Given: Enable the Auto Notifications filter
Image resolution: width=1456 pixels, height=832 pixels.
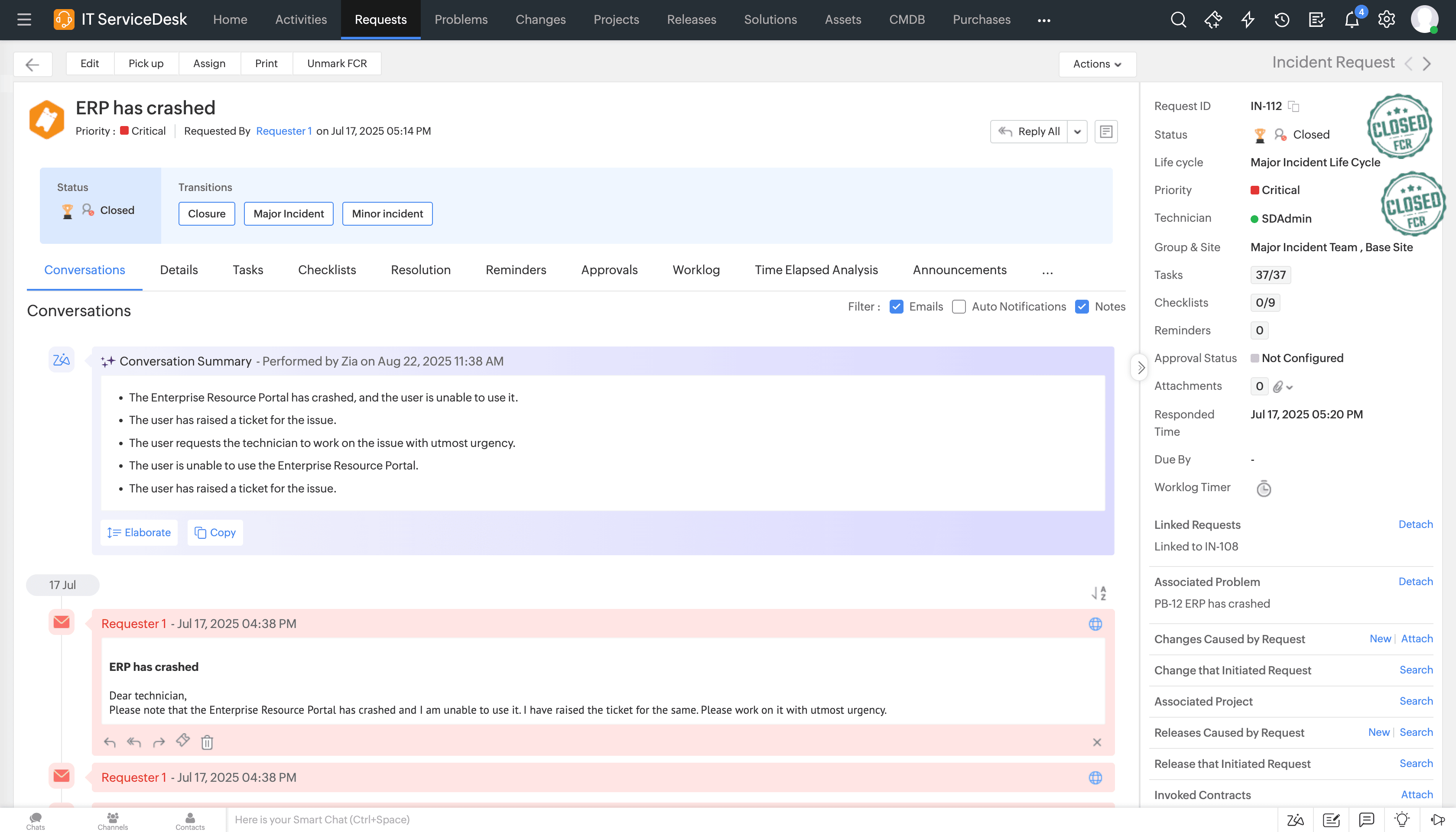Looking at the screenshot, I should (x=959, y=306).
